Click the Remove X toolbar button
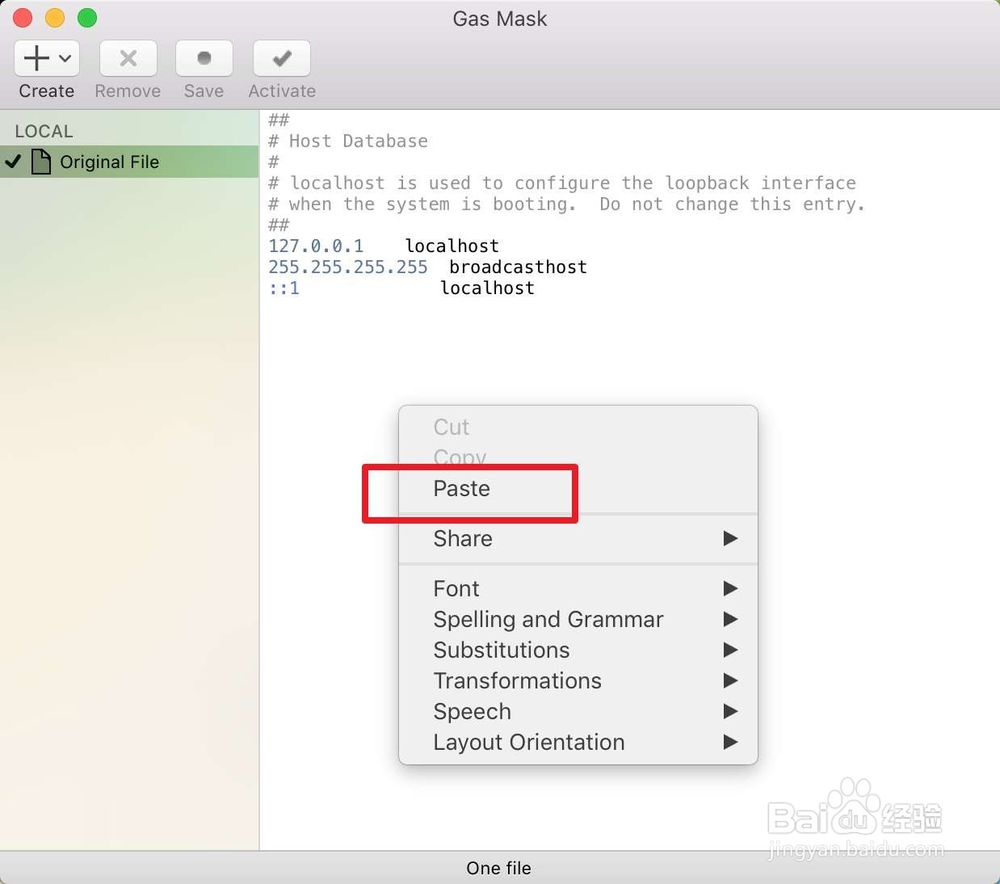 (x=128, y=58)
